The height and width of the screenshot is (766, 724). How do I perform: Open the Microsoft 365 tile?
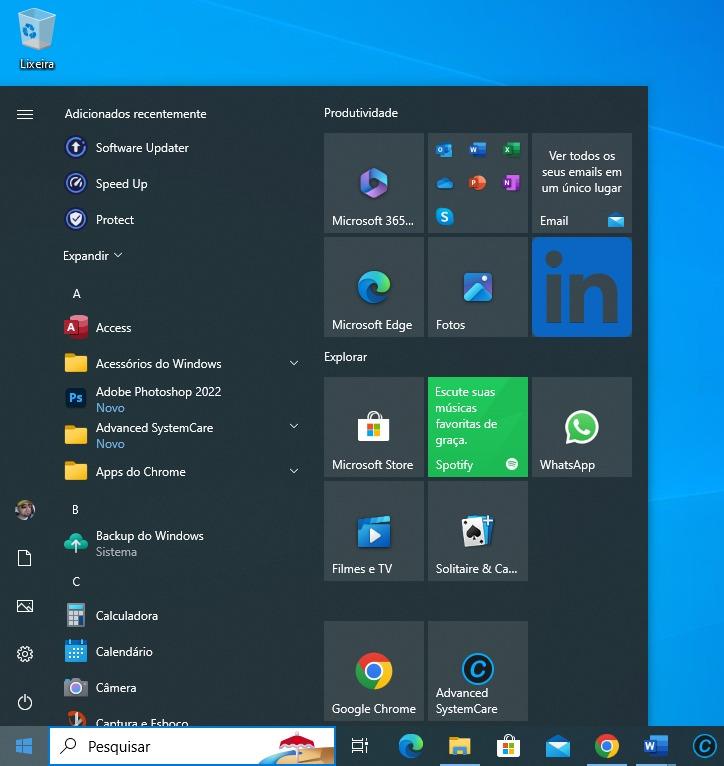374,183
